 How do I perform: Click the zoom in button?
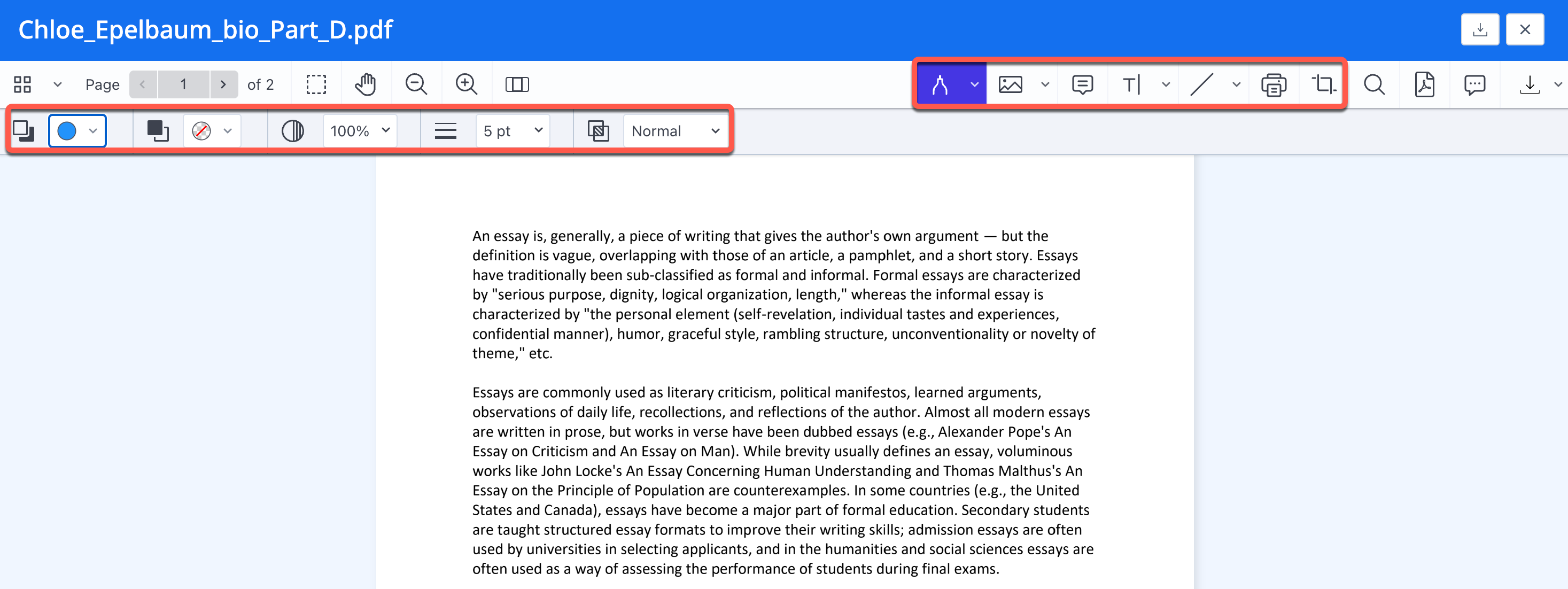(466, 84)
